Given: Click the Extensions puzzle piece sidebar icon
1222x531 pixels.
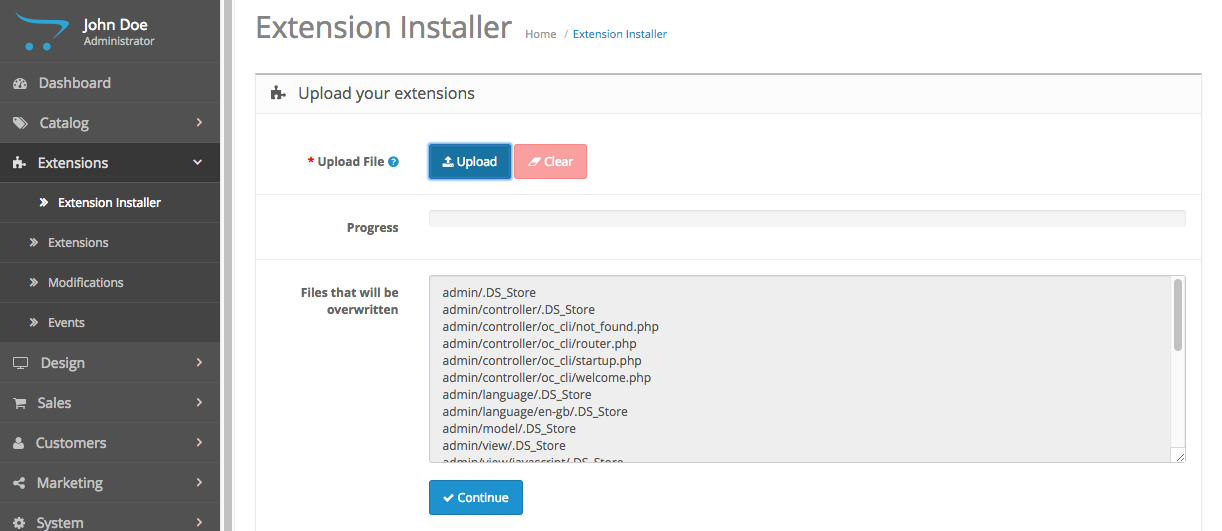Looking at the screenshot, I should (x=19, y=163).
